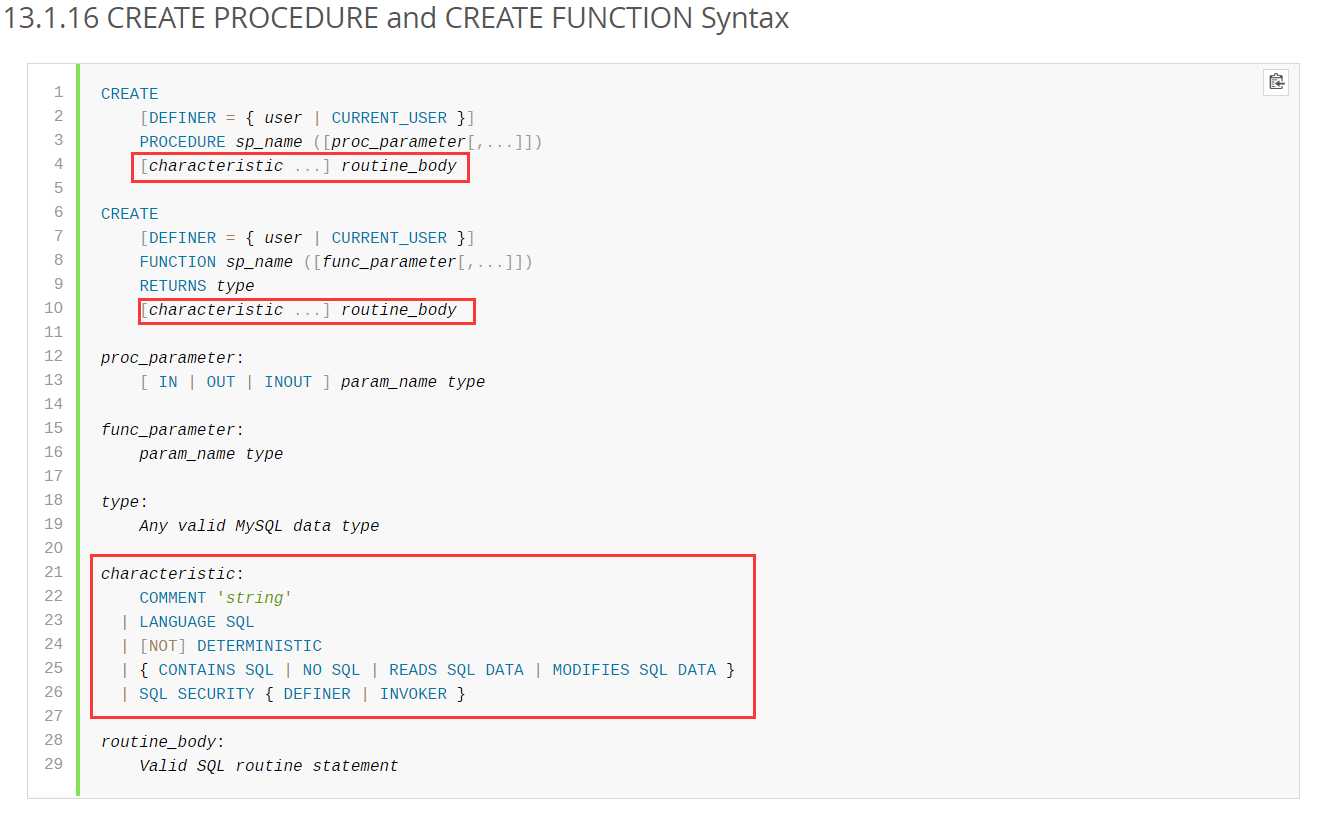Click "func_parameter:" label on line 15
This screenshot has width=1321, height=815.
pyautogui.click(x=173, y=430)
